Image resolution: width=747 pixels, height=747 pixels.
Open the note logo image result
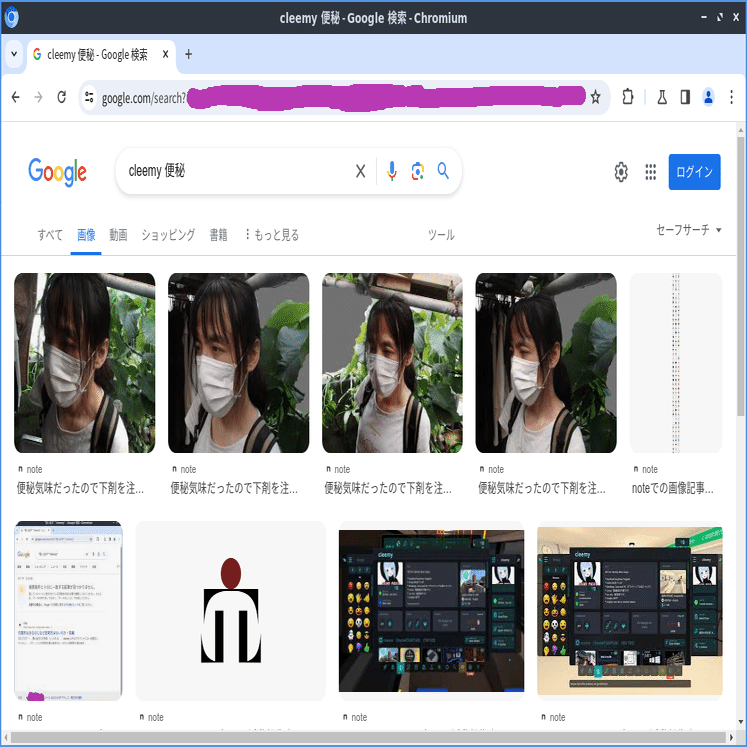pos(231,611)
